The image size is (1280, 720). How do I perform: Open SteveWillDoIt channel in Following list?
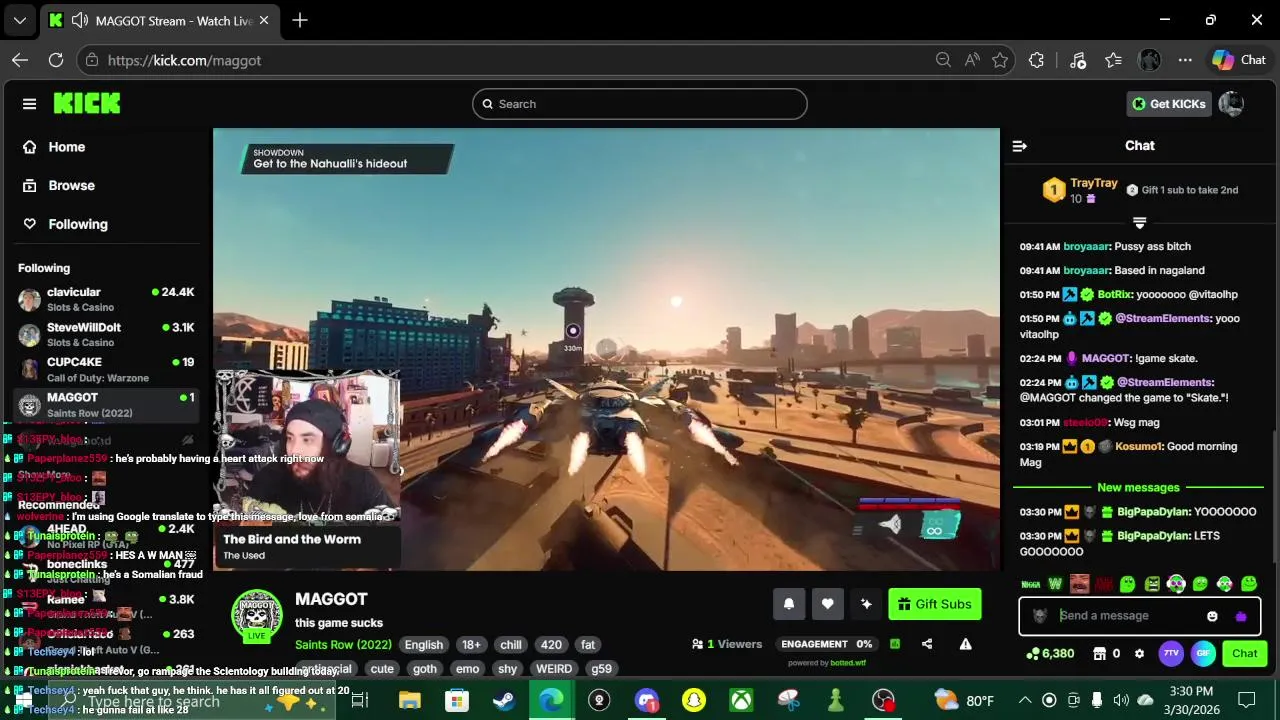[107, 334]
